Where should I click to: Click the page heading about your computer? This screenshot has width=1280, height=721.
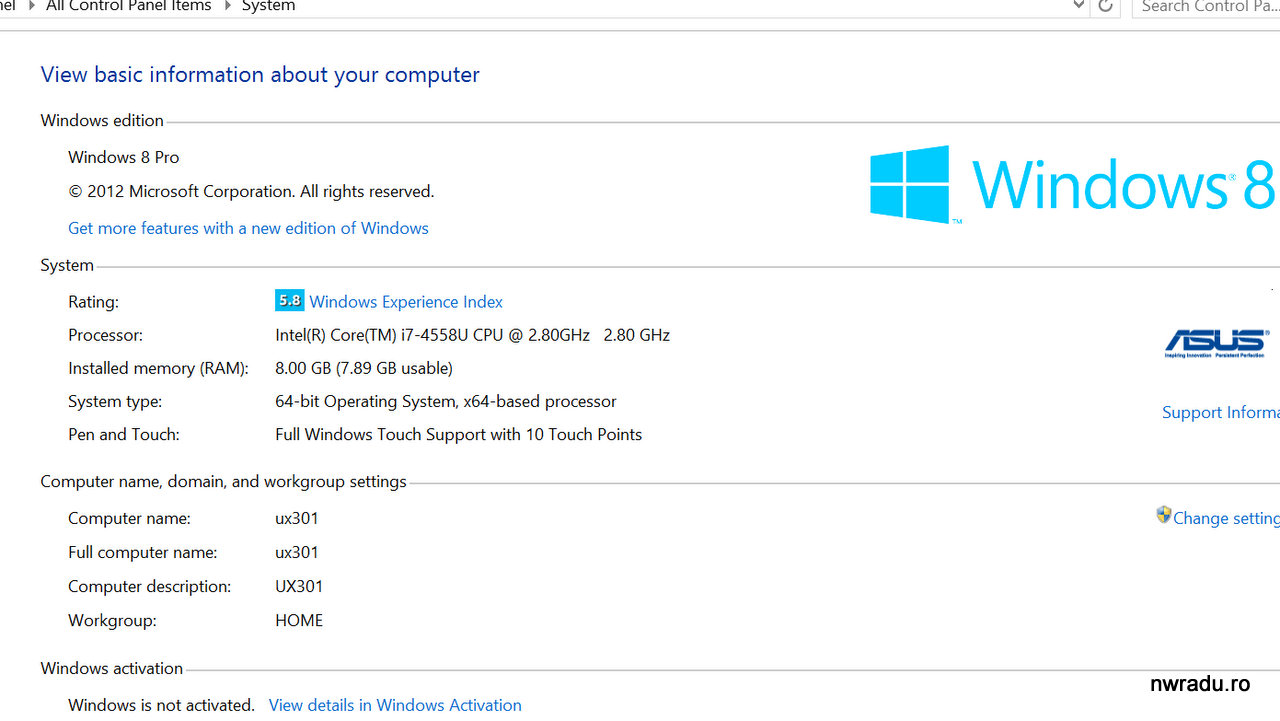260,75
